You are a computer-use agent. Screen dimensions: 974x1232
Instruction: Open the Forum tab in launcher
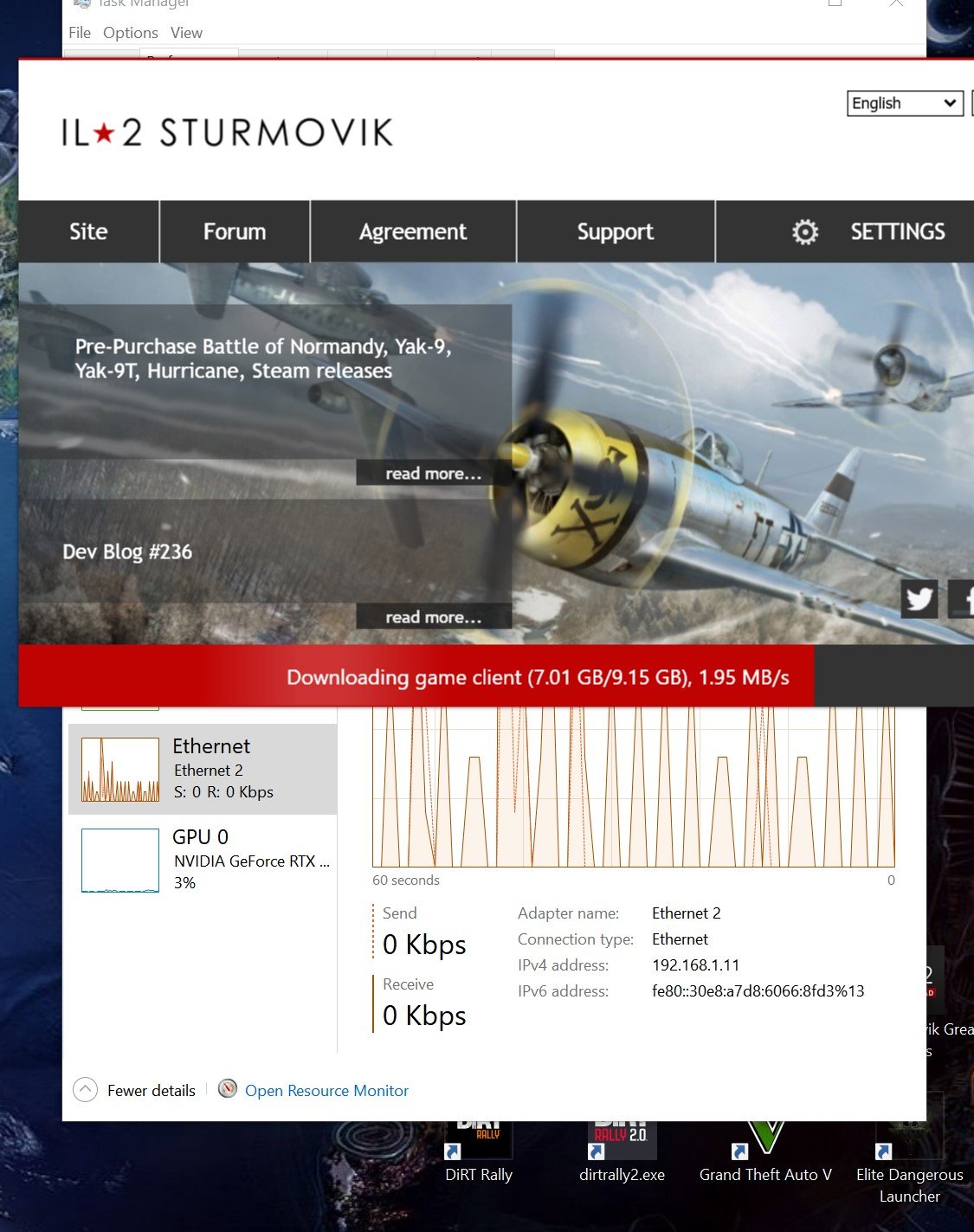point(235,232)
